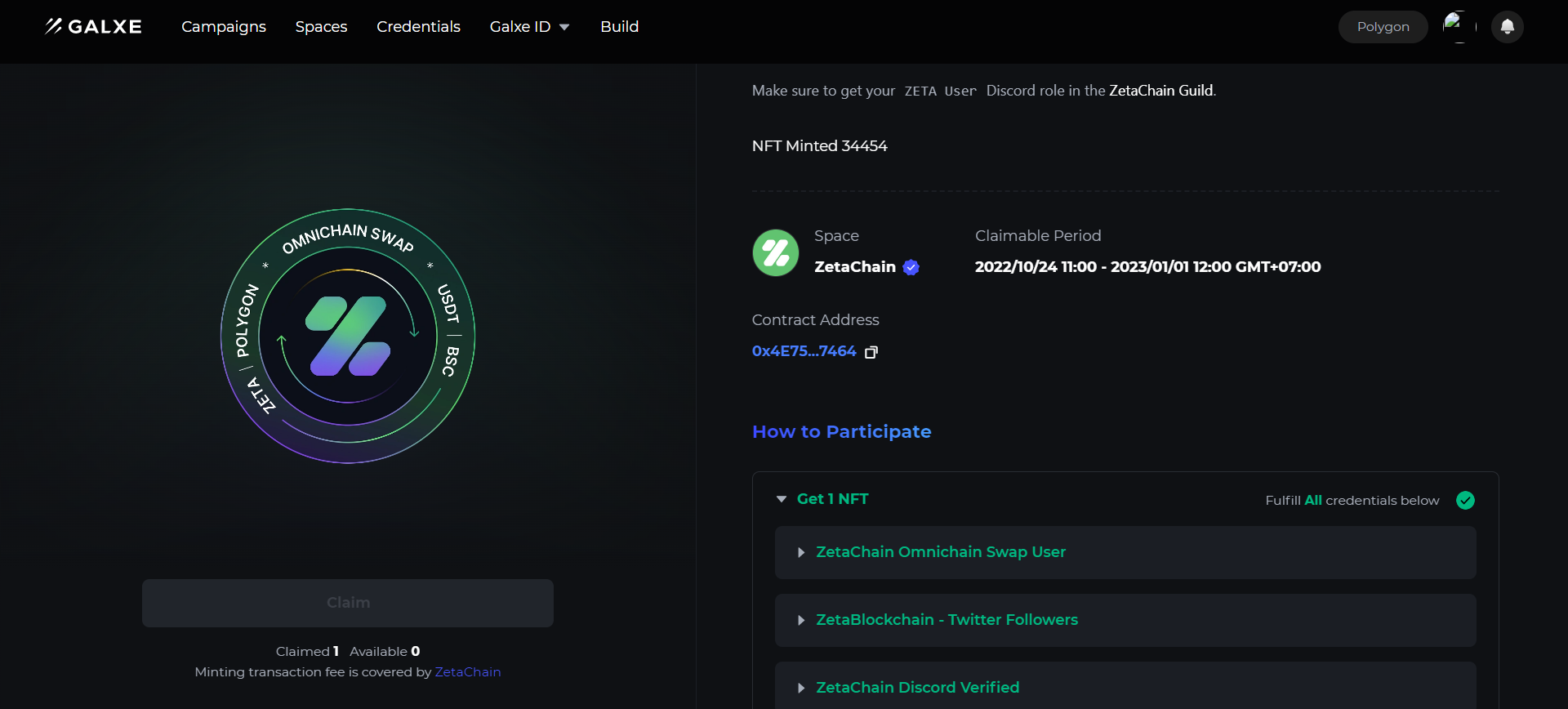Expand ZetaChain Omnichain Swap User credential

pos(1125,552)
